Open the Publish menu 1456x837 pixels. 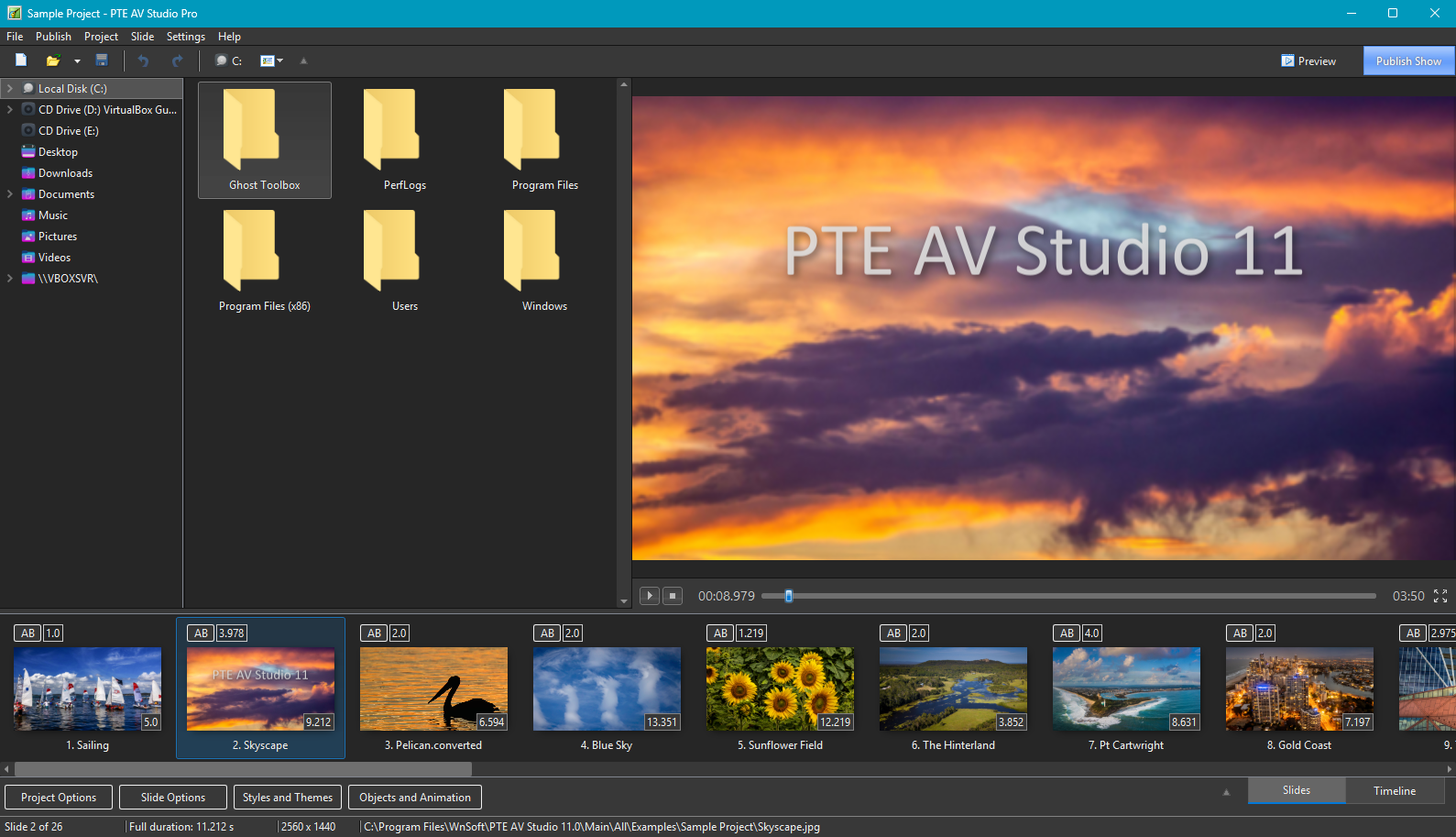(x=53, y=37)
